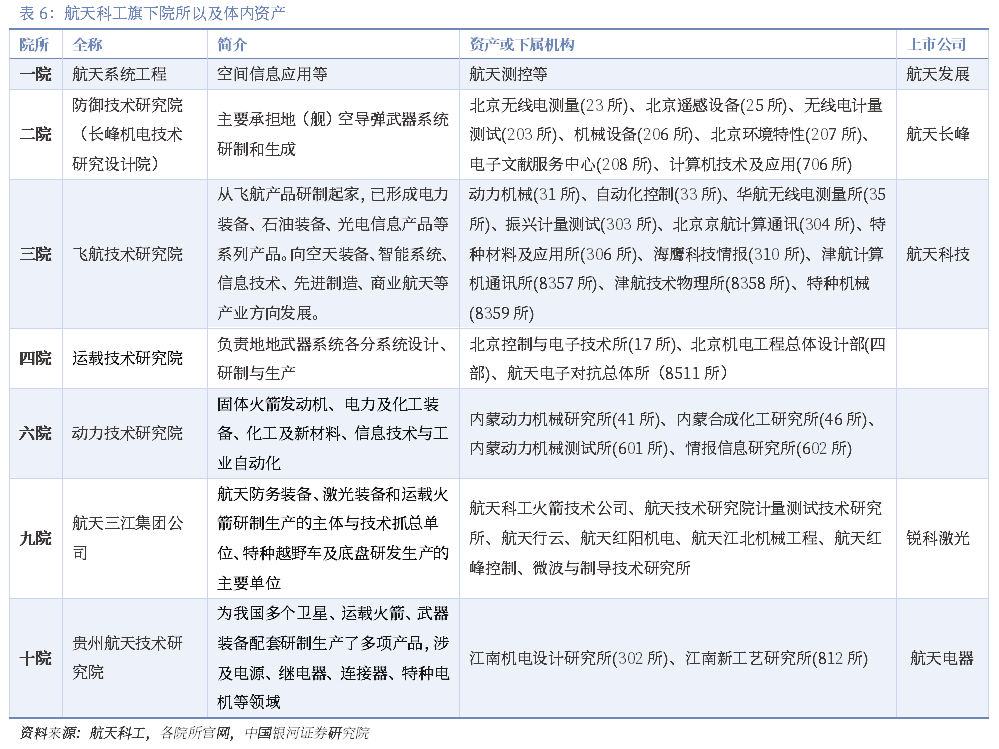The image size is (999, 749).
Task: Select the 十院 row label
Action: [x=35, y=658]
